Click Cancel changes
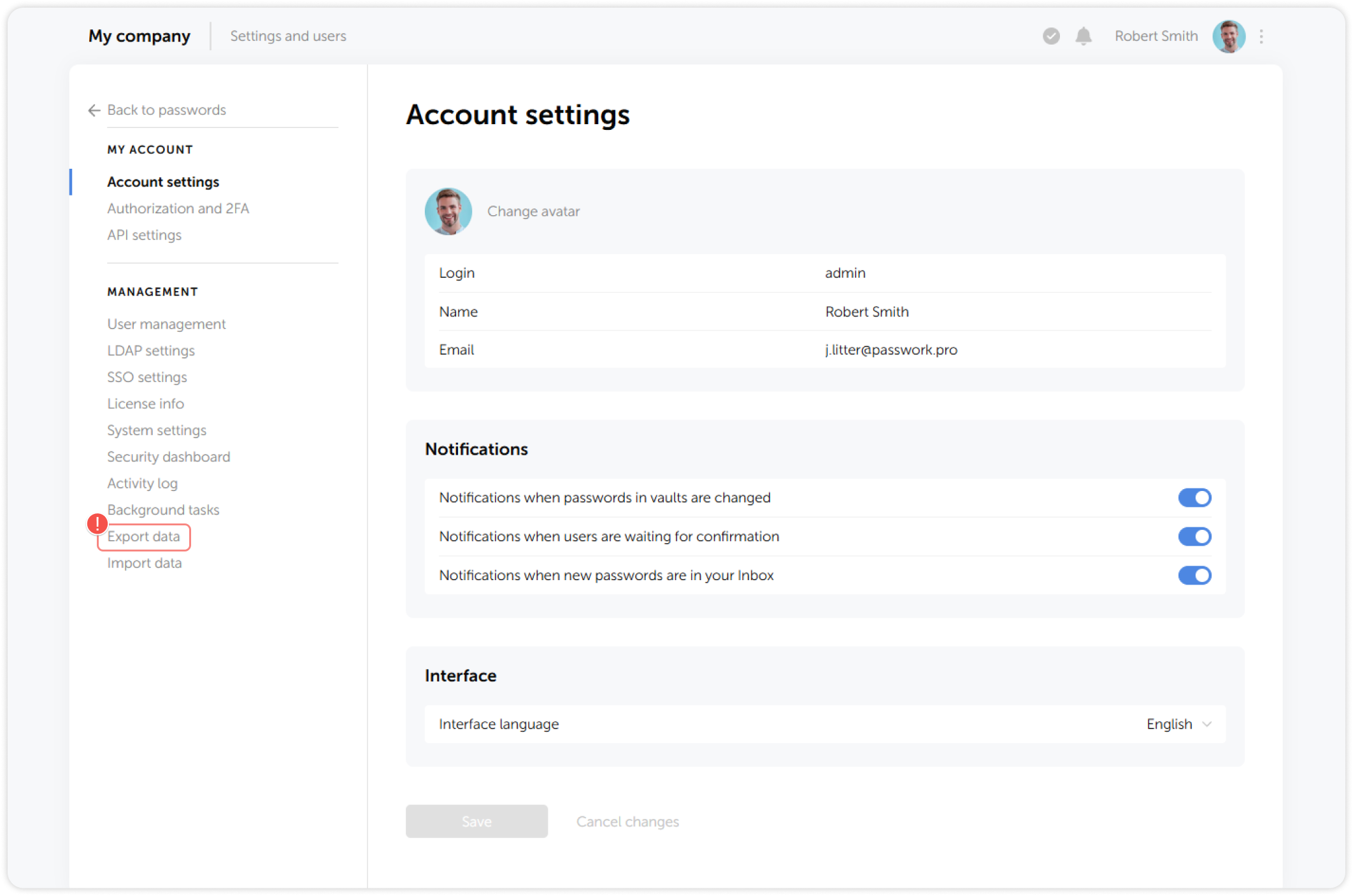 pos(627,821)
